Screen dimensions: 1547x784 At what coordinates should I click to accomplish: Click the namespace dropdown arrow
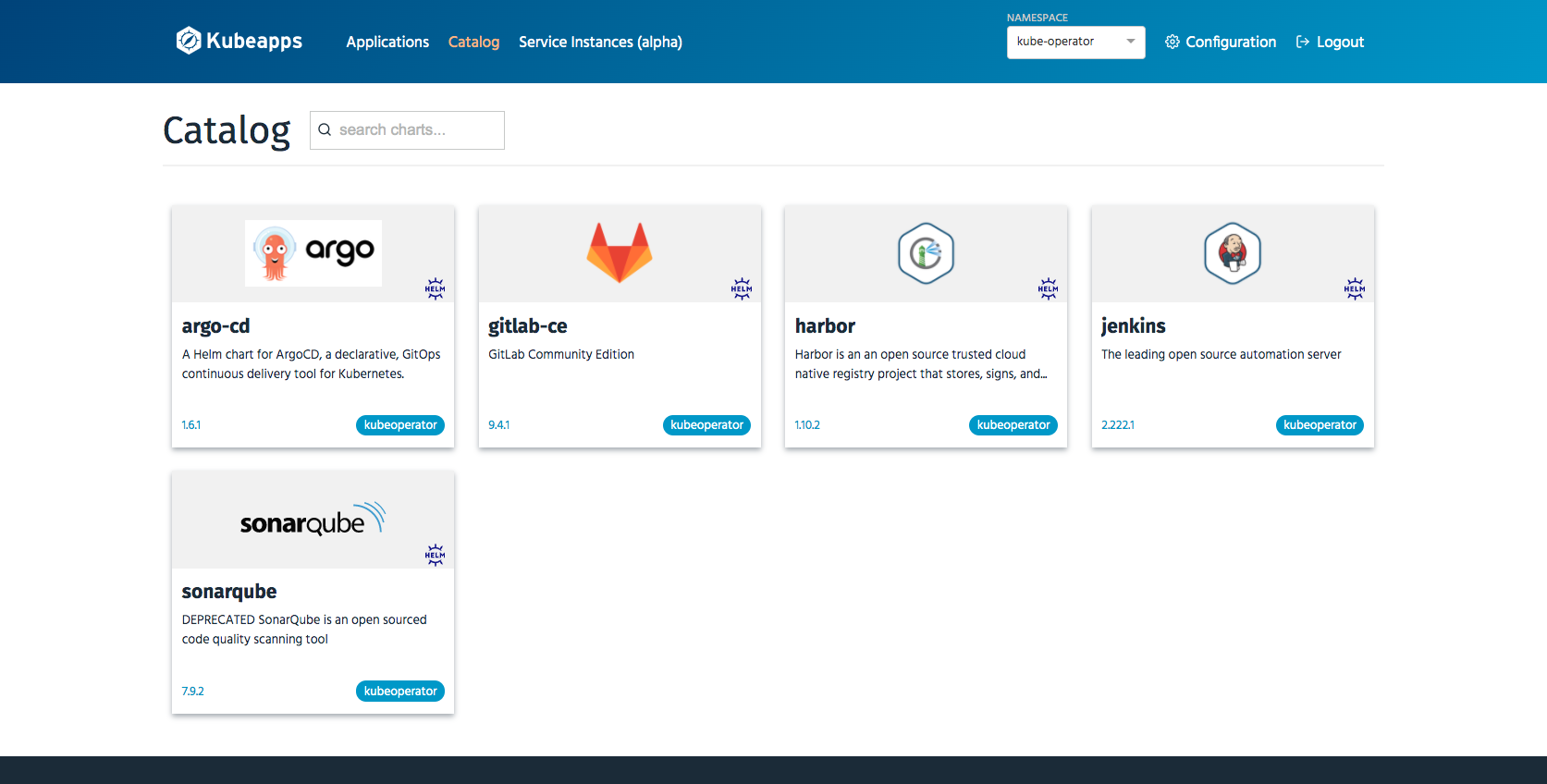tap(1130, 42)
